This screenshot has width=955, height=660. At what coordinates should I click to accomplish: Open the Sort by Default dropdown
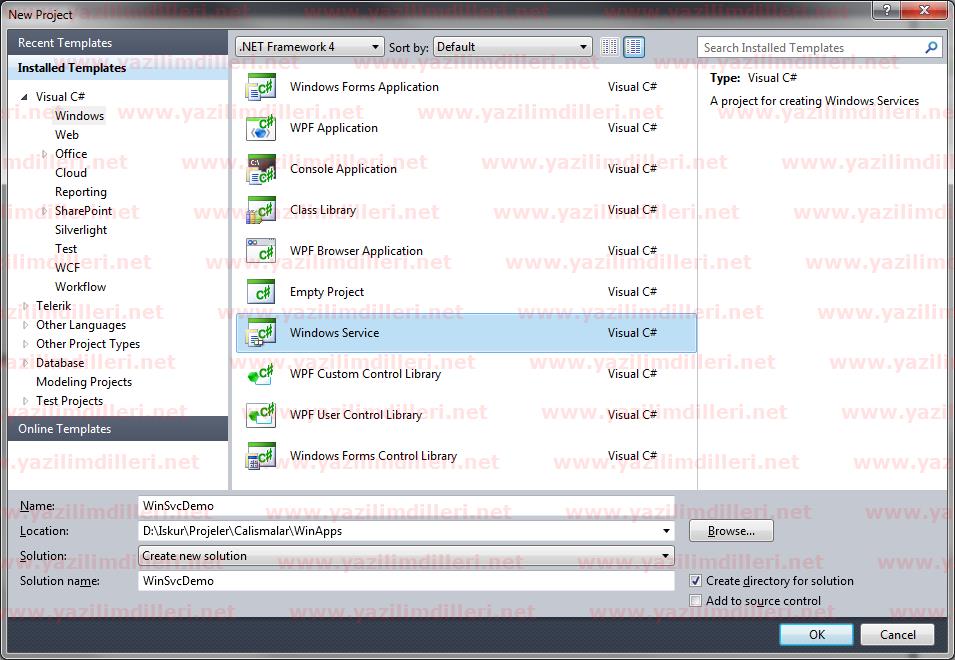pos(512,47)
